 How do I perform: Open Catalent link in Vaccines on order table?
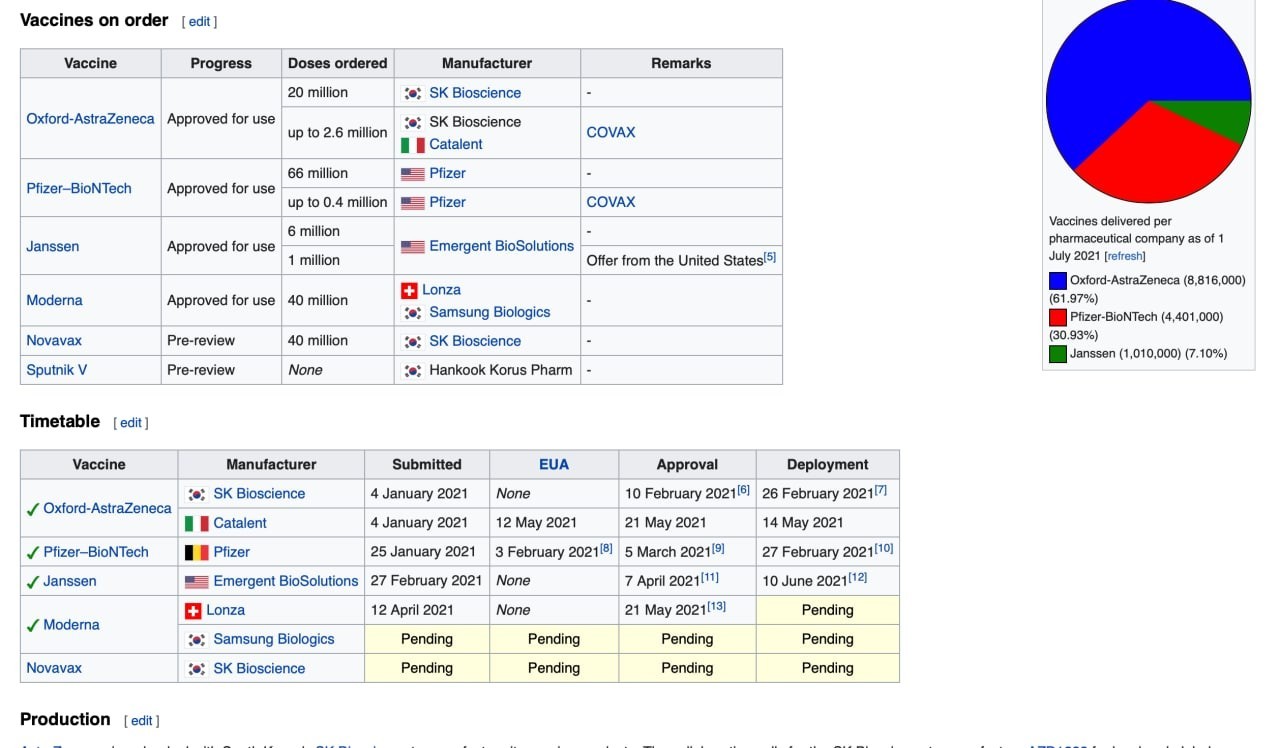click(456, 144)
